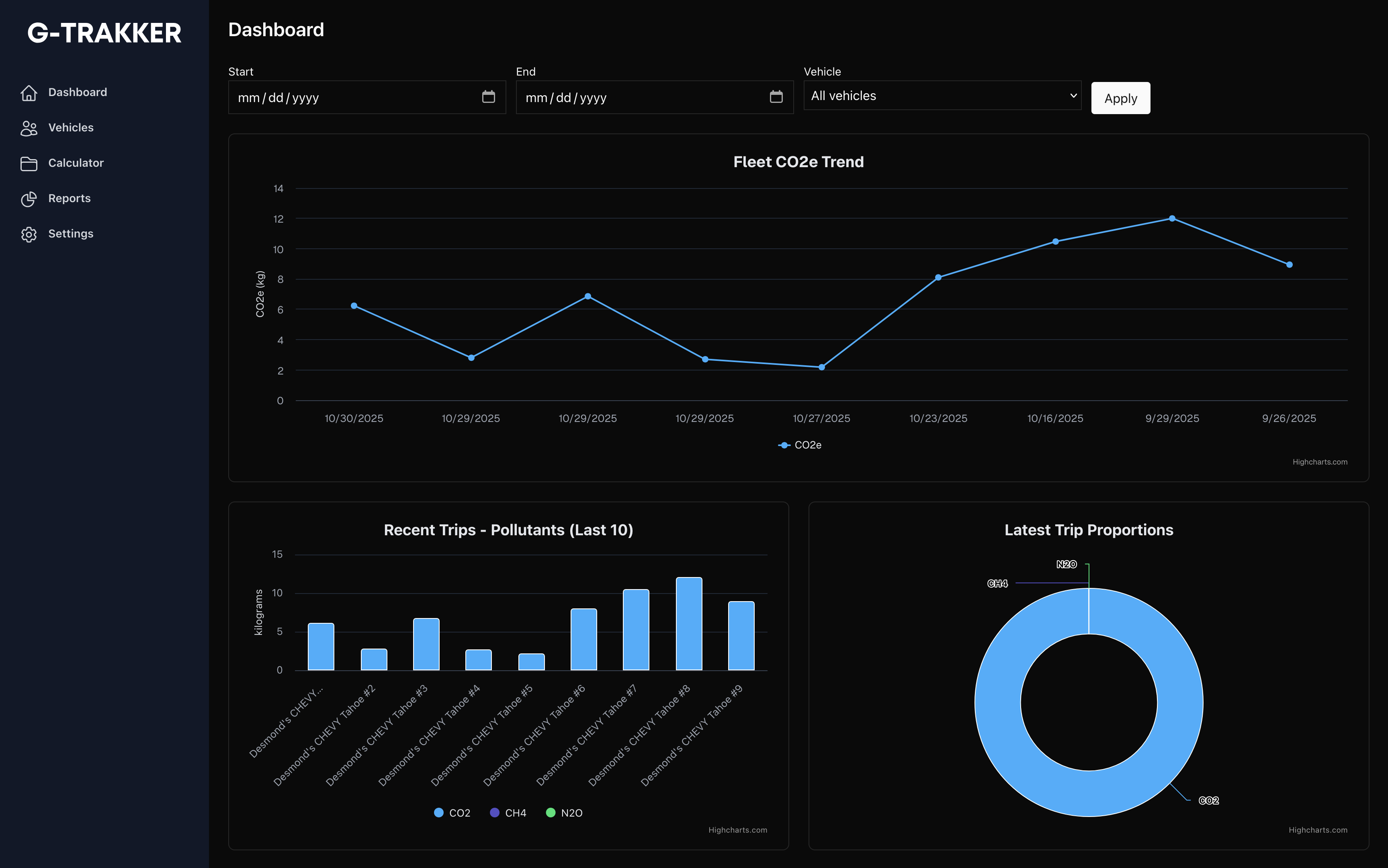Open the Reports menu item
The image size is (1388, 868).
point(70,199)
